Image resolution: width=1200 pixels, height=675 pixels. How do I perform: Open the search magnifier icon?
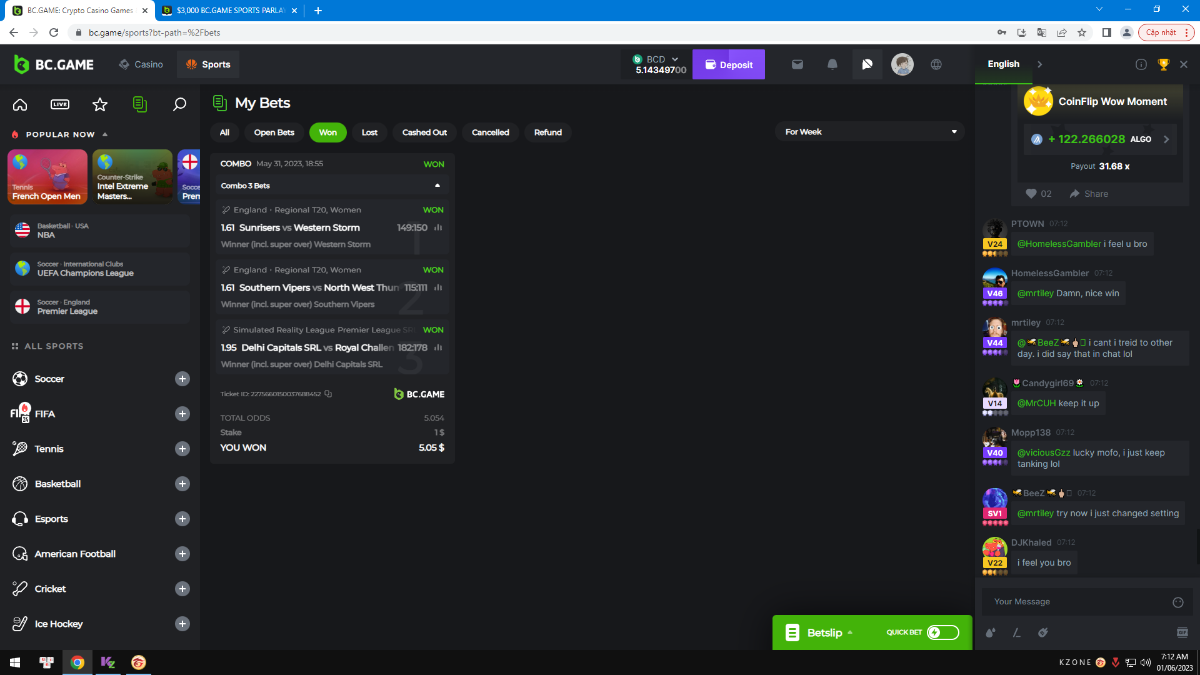point(180,104)
